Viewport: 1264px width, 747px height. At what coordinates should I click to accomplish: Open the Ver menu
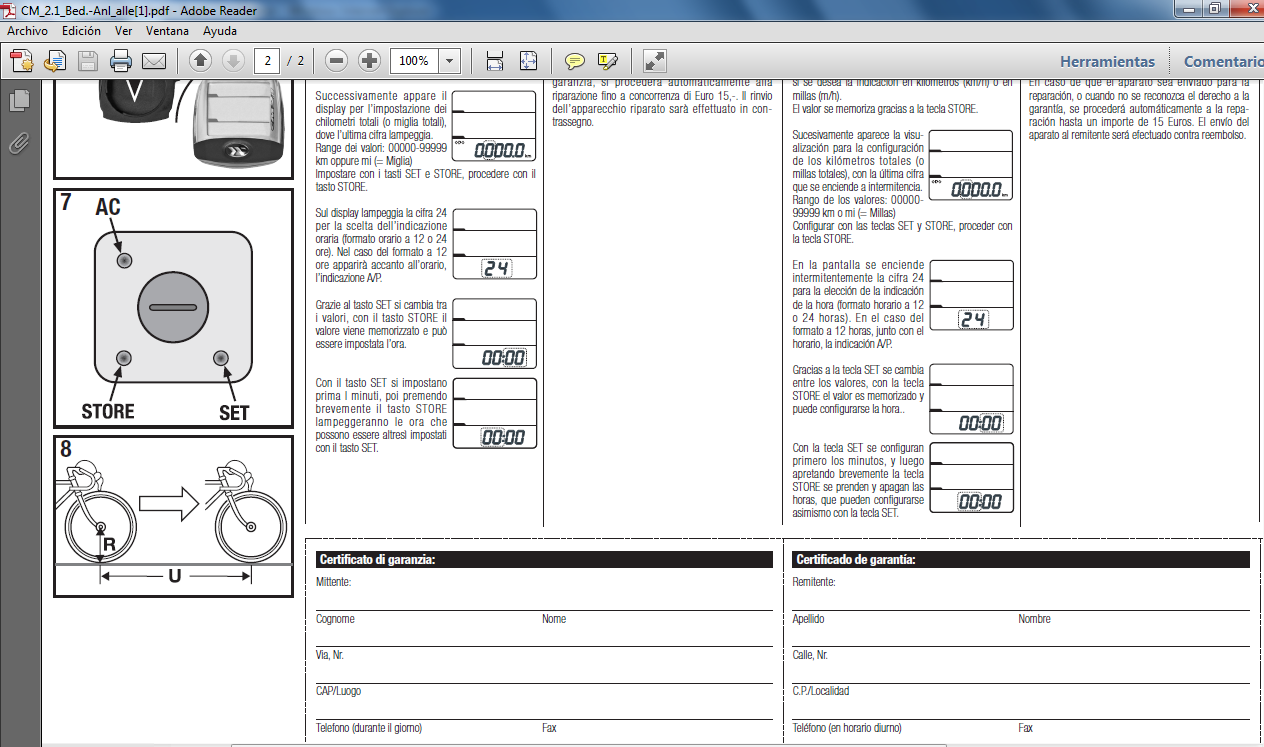[x=124, y=31]
